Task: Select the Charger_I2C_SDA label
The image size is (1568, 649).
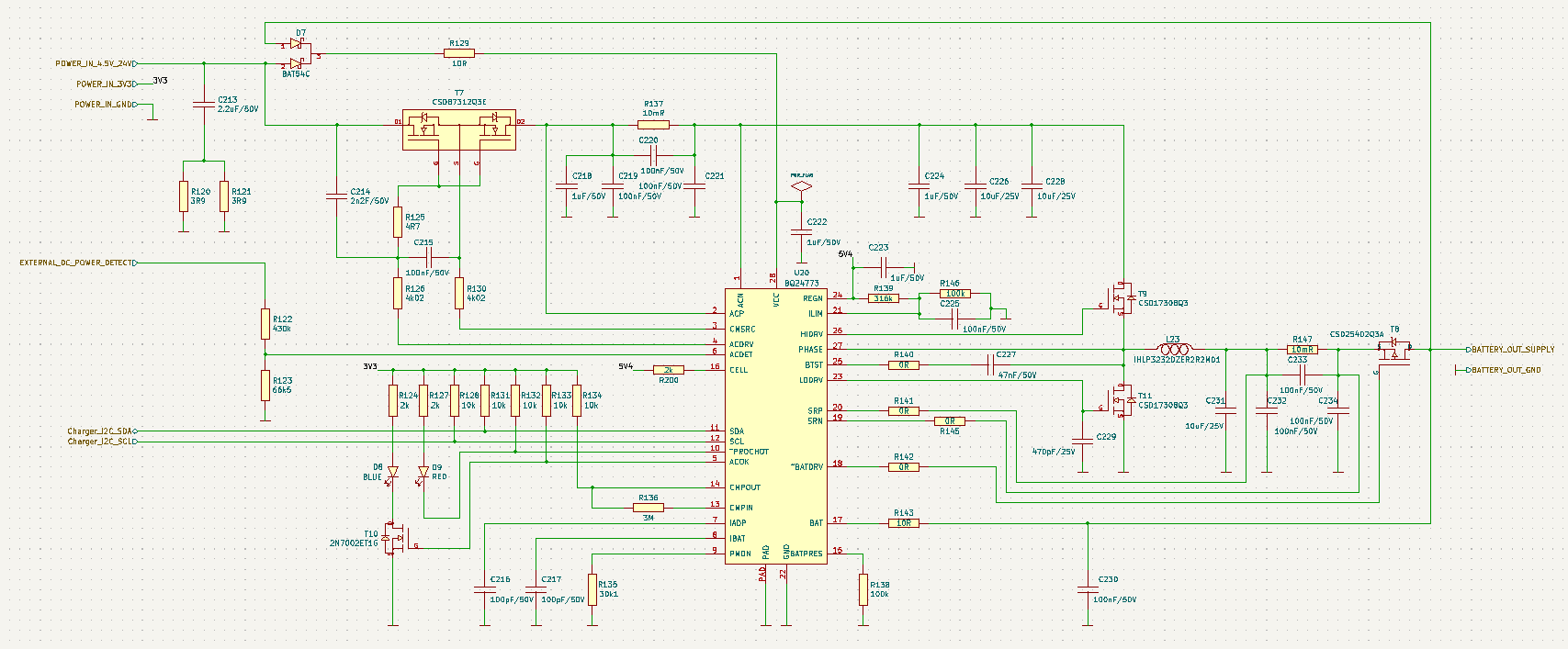Action: pos(103,431)
